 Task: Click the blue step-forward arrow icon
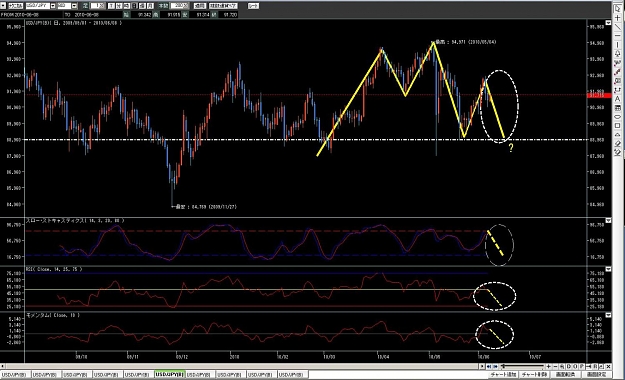[495, 366]
